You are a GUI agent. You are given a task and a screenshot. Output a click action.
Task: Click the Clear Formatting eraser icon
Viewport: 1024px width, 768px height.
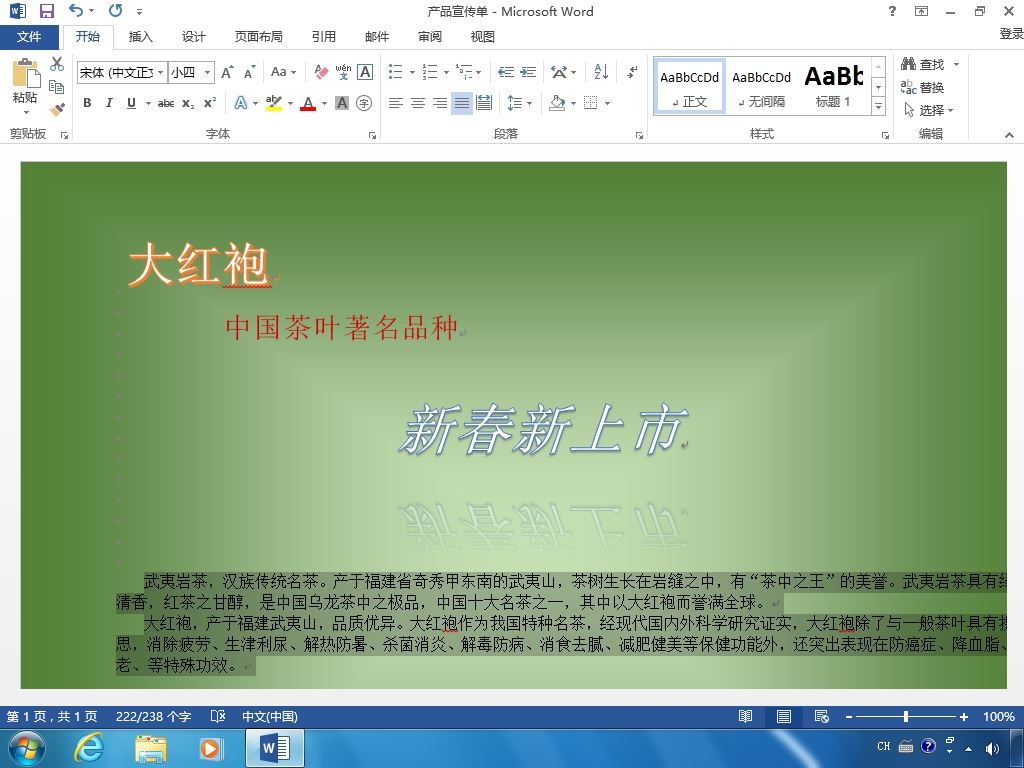[321, 72]
